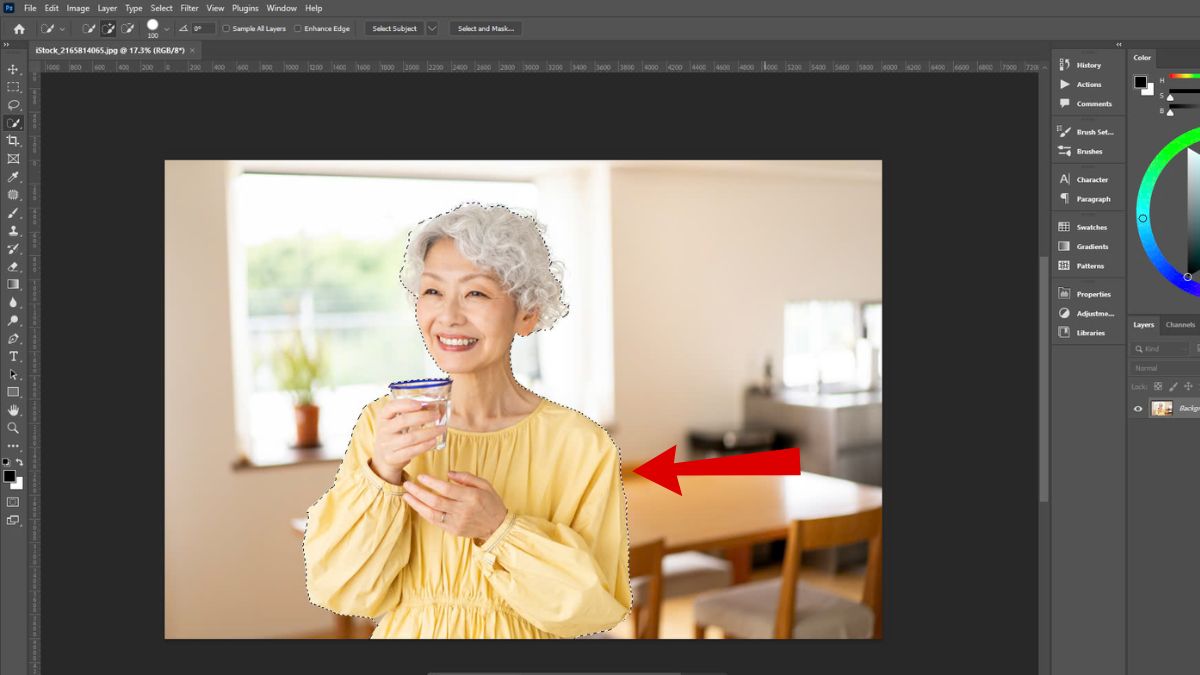Select the Blur tool

pos(13,302)
